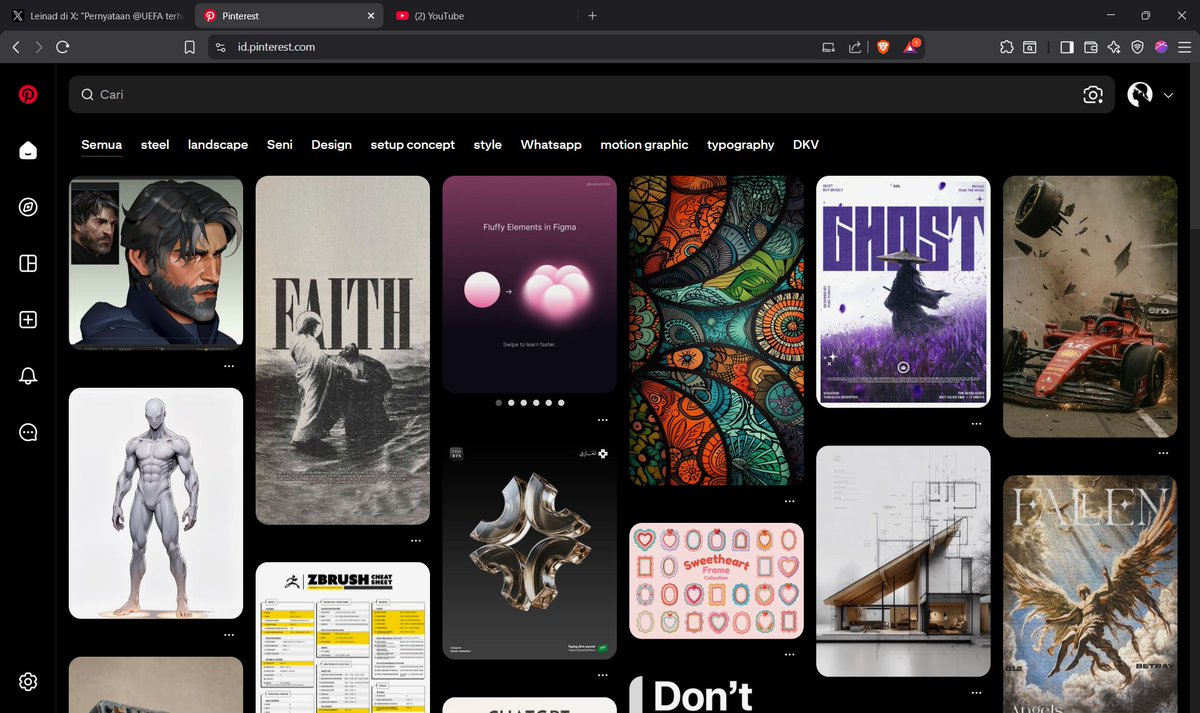Click the id.pinterest.com address bar

[276, 47]
